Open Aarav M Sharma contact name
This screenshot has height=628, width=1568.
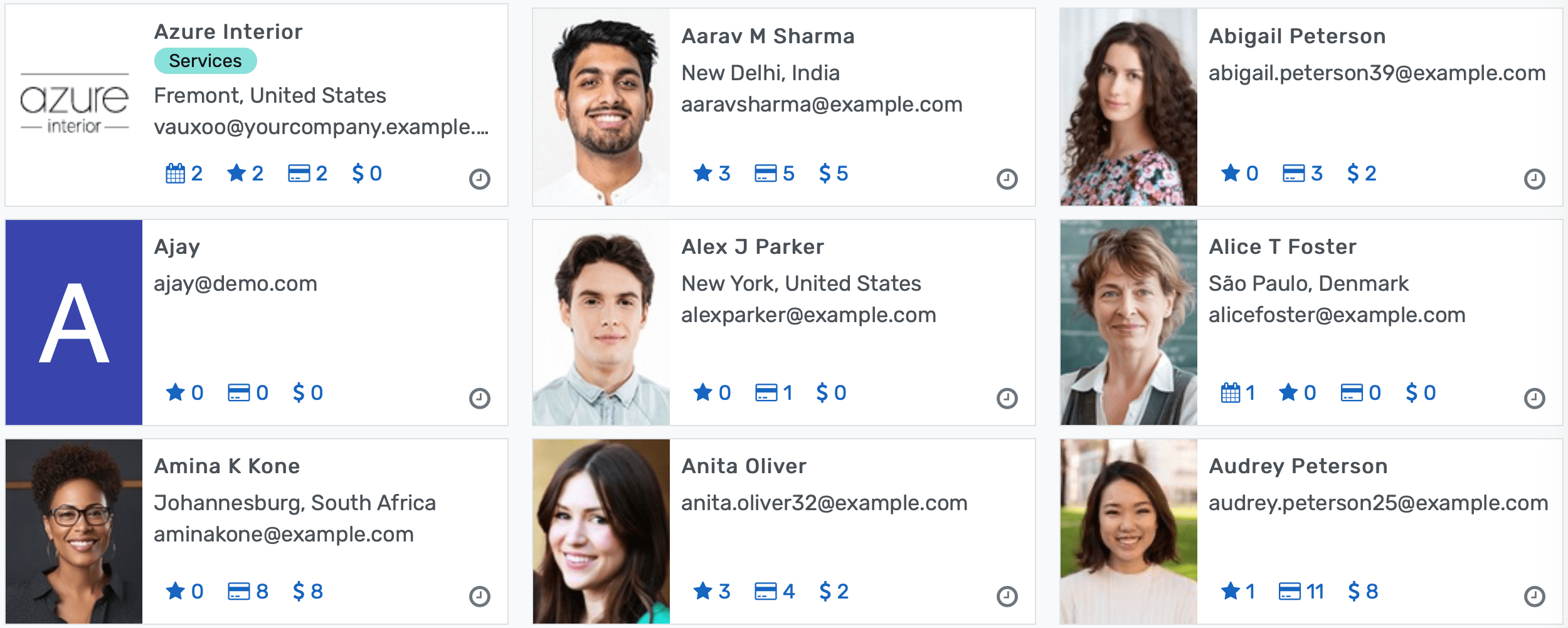768,36
